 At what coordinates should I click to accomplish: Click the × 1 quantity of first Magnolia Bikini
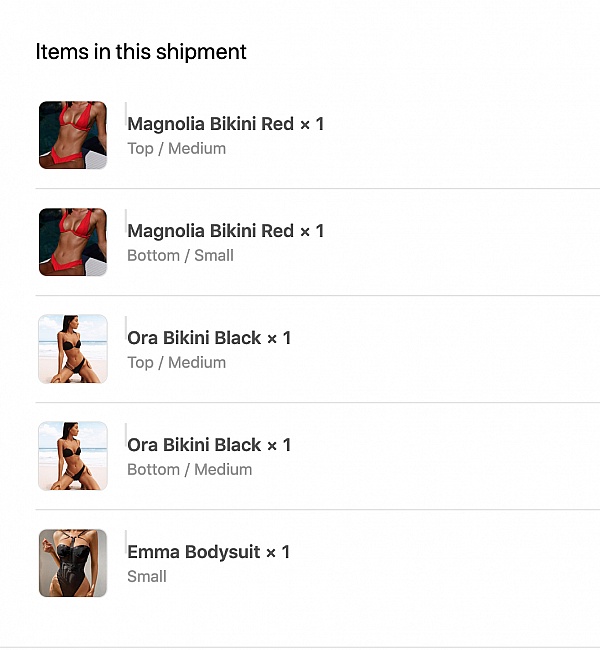(x=312, y=124)
